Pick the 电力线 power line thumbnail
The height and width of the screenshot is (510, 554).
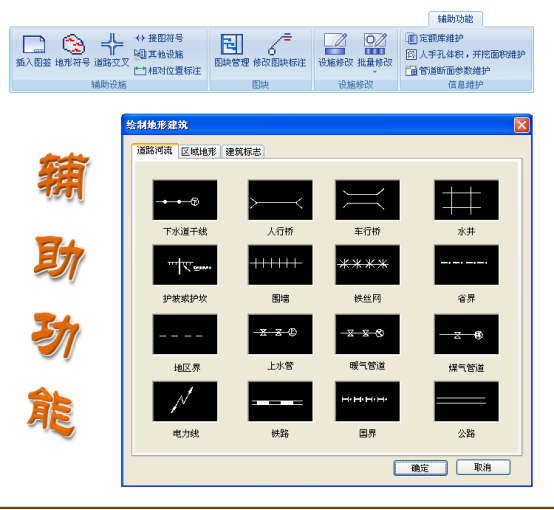tap(185, 401)
